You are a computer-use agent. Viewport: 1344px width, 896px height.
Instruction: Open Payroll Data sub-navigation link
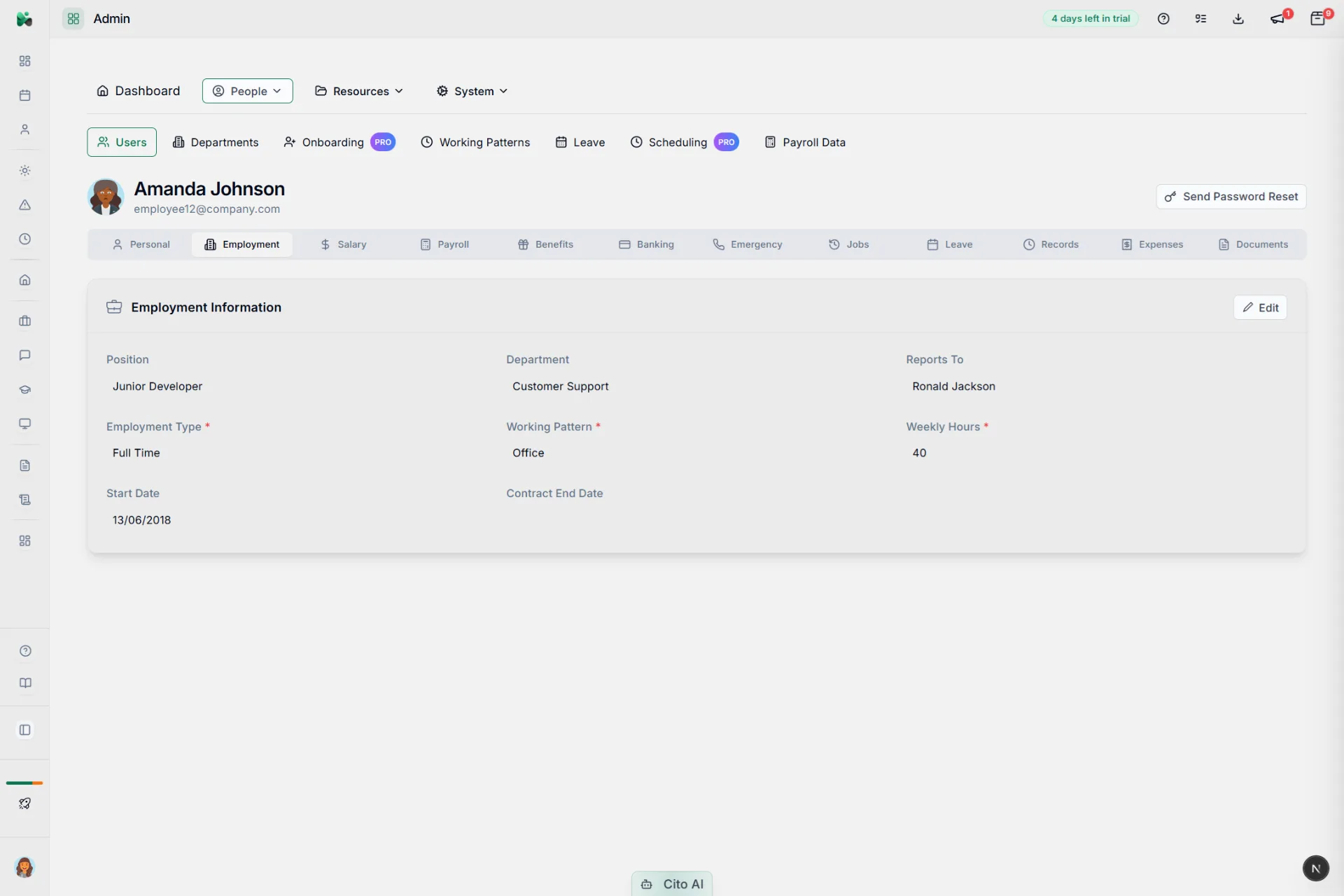tap(805, 142)
